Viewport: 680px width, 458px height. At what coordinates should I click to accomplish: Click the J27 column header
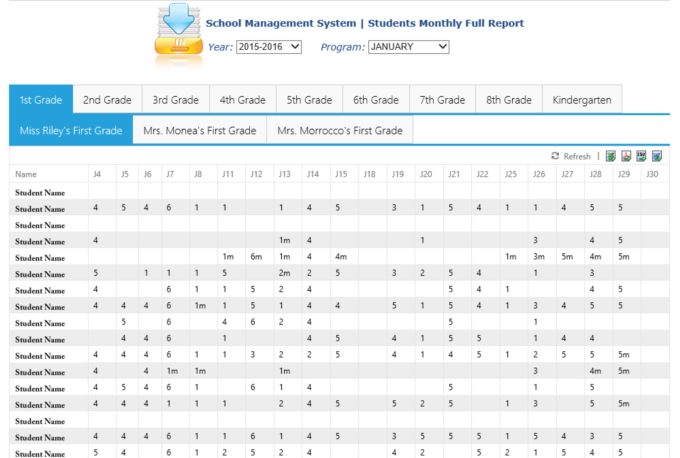(x=567, y=174)
